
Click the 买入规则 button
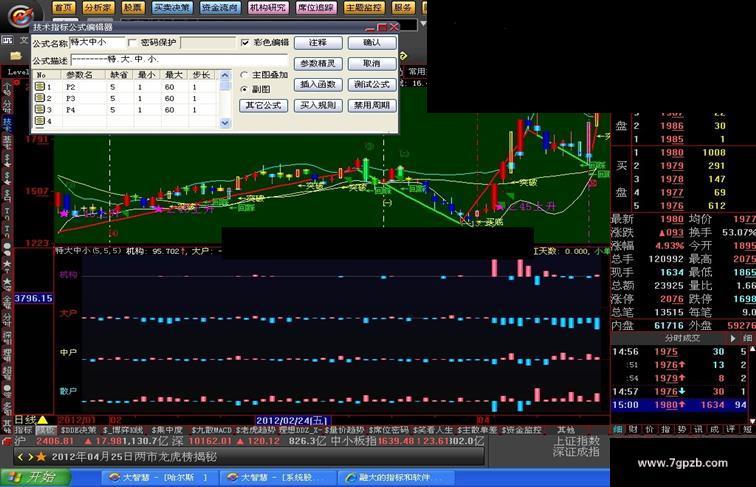click(318, 106)
